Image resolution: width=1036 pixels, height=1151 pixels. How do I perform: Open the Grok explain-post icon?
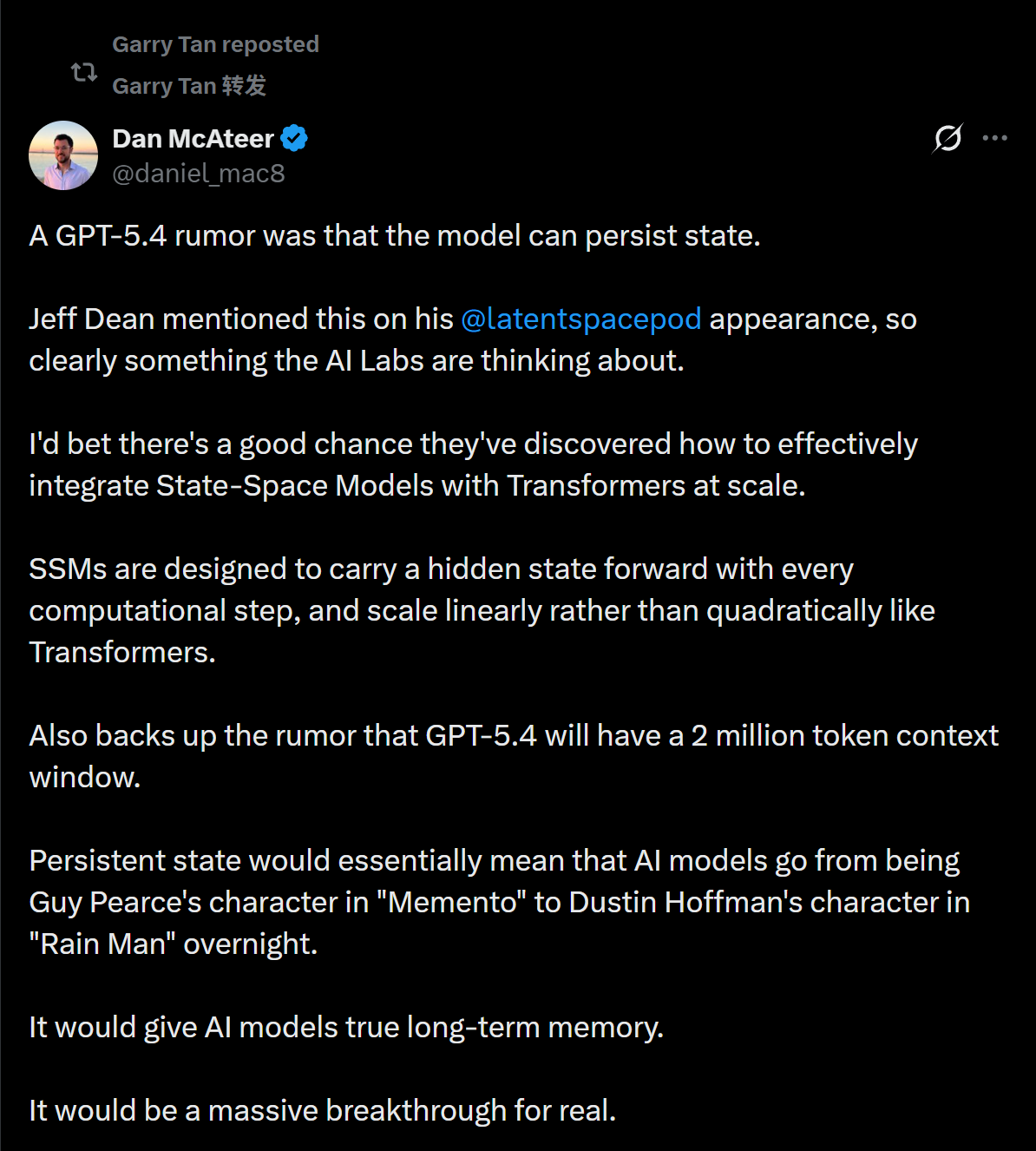pos(947,138)
